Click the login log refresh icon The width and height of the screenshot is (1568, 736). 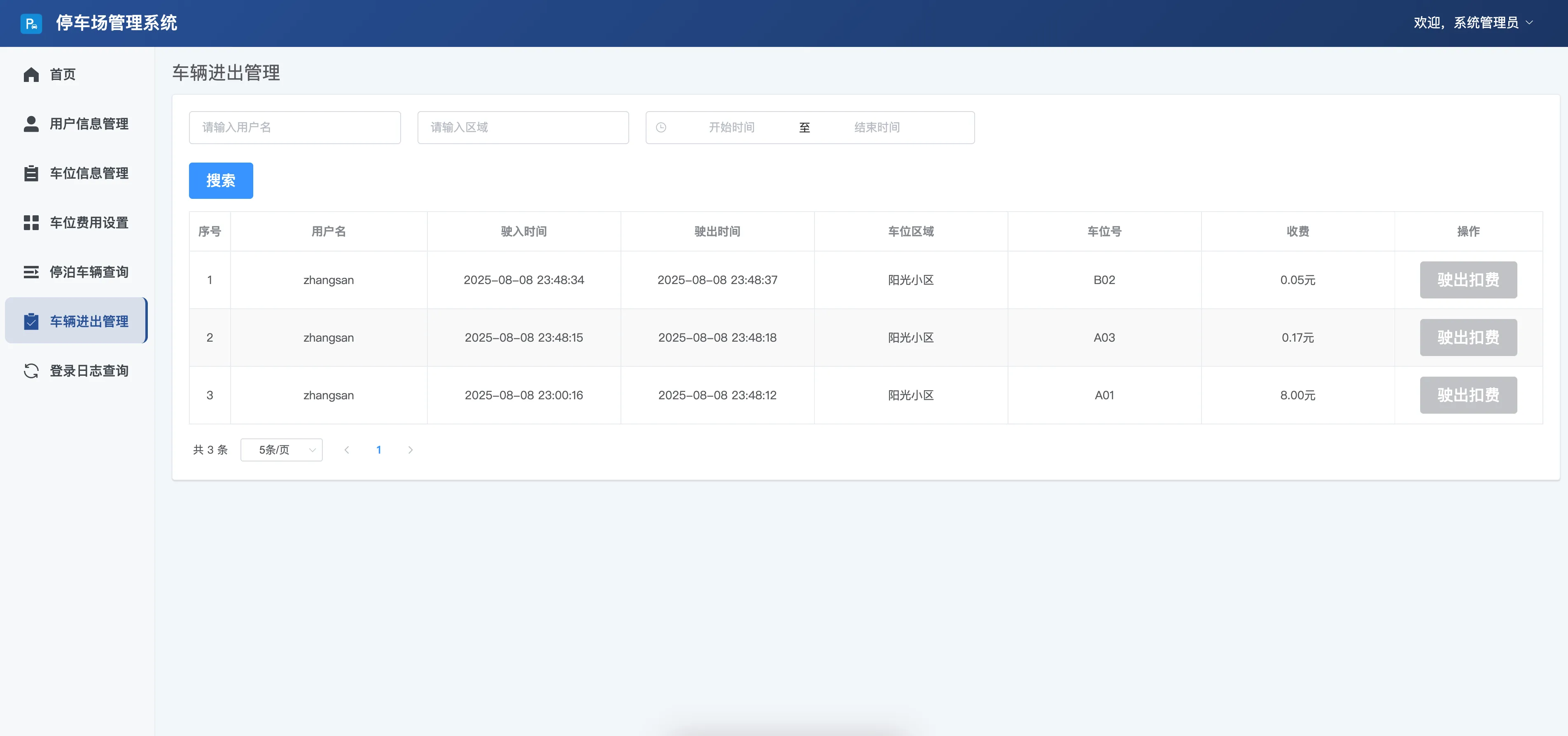[x=31, y=371]
